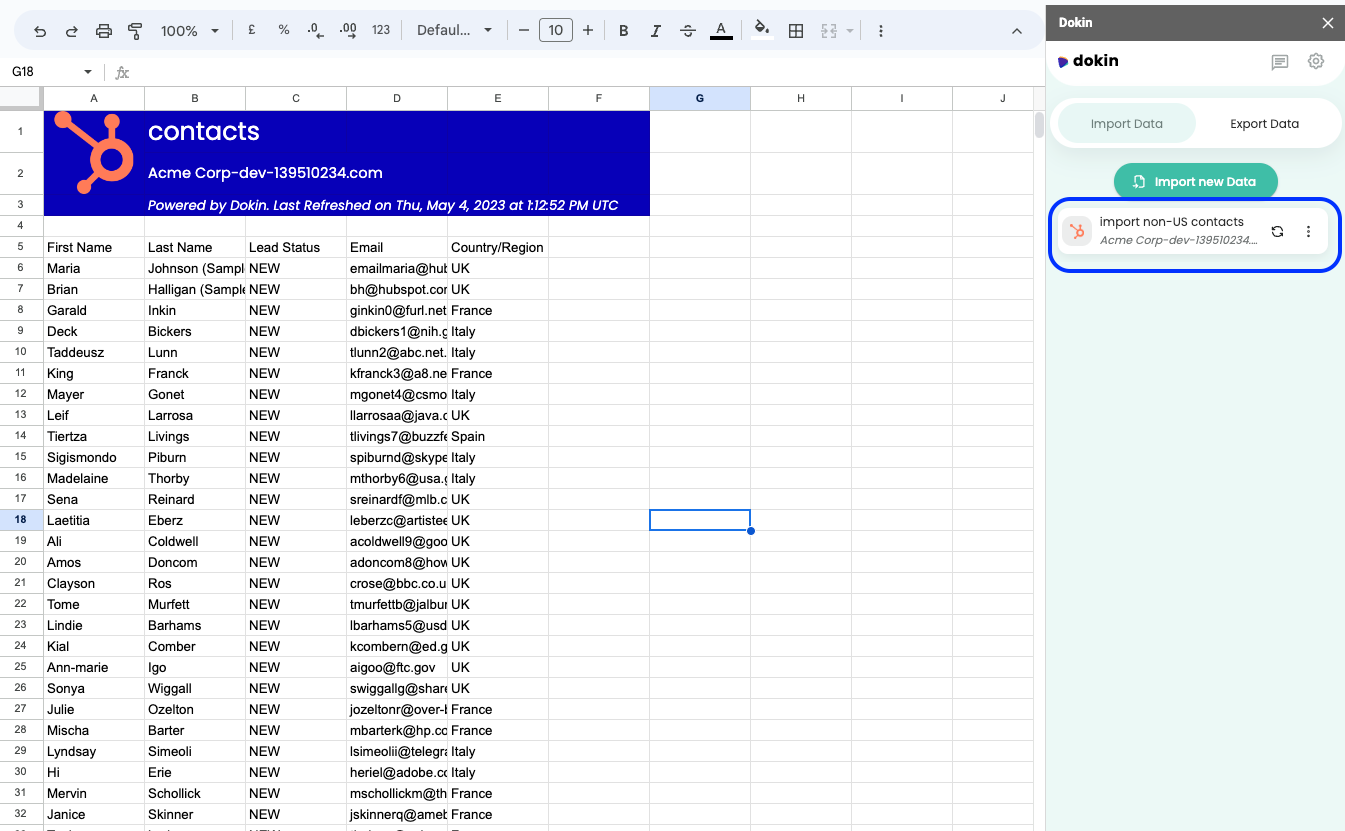Format as currency with pound icon
This screenshot has height=831, width=1345.
click(252, 31)
